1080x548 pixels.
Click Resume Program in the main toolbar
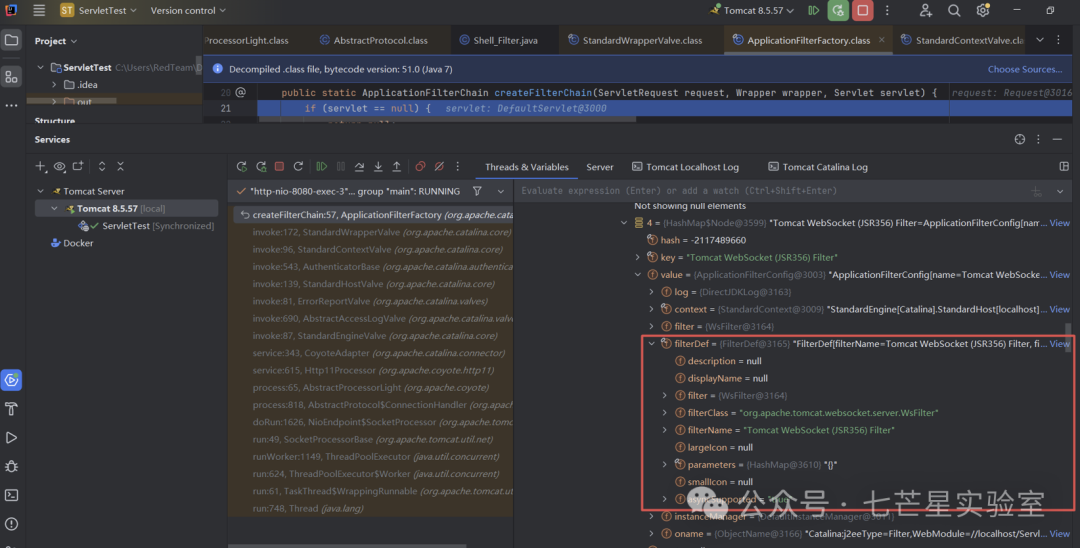click(x=813, y=10)
